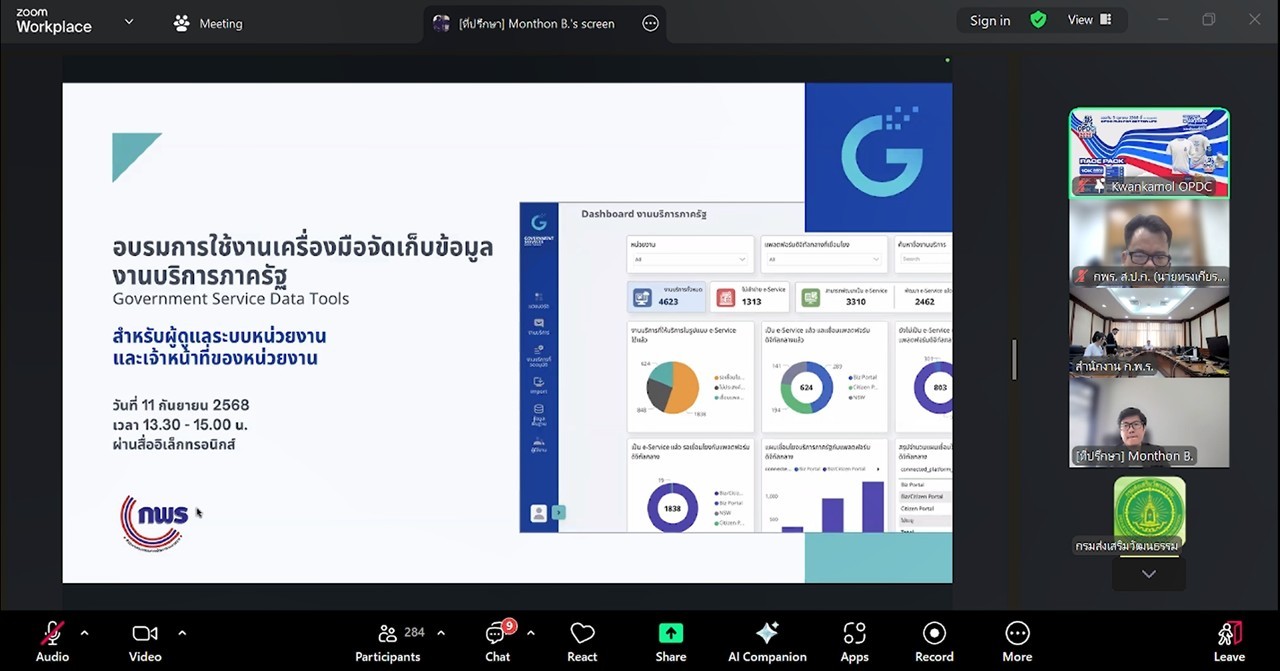Start recording with Record button
Image resolution: width=1280 pixels, height=671 pixels.
[934, 641]
